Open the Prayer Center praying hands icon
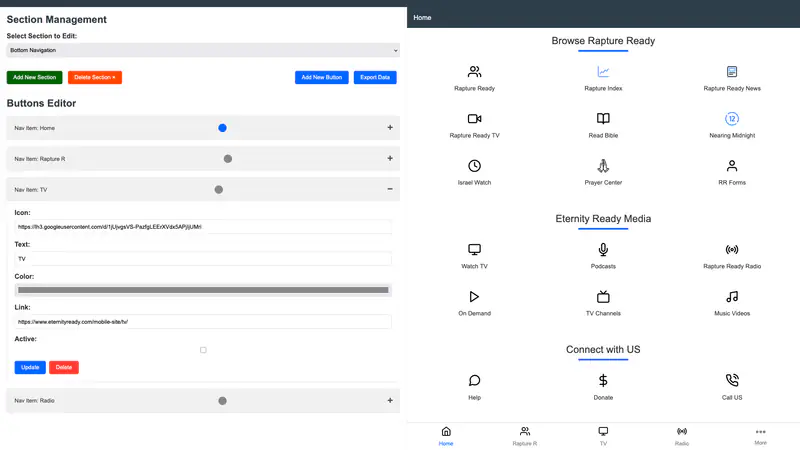800x450 pixels. (x=603, y=166)
